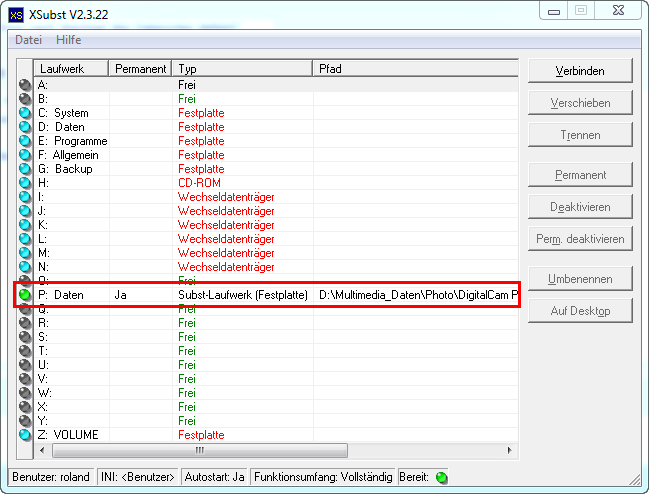Click the drive icon for G: Backup
Viewport: 649px width, 494px height.
tap(25, 170)
